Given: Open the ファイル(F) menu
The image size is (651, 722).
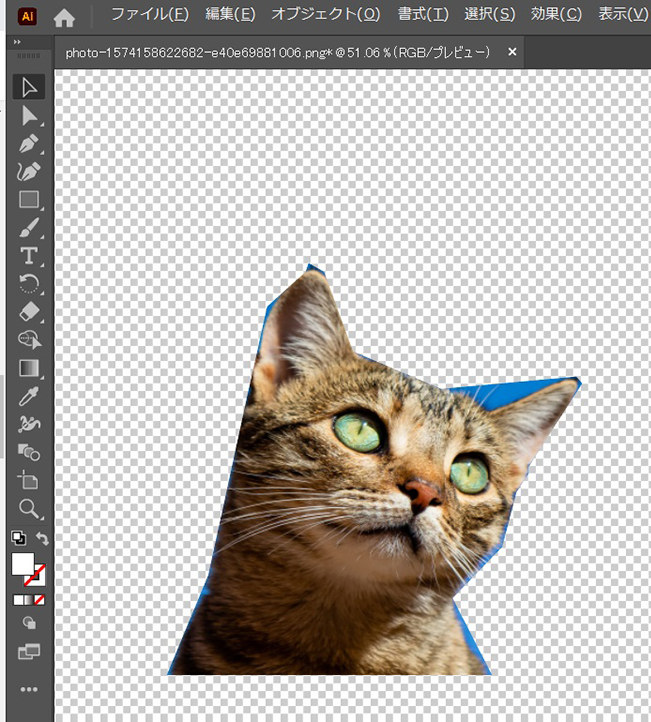Looking at the screenshot, I should coord(149,15).
